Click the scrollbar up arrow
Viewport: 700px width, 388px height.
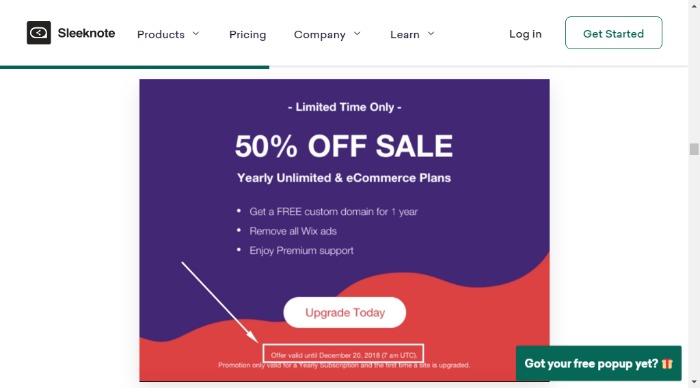point(694,4)
